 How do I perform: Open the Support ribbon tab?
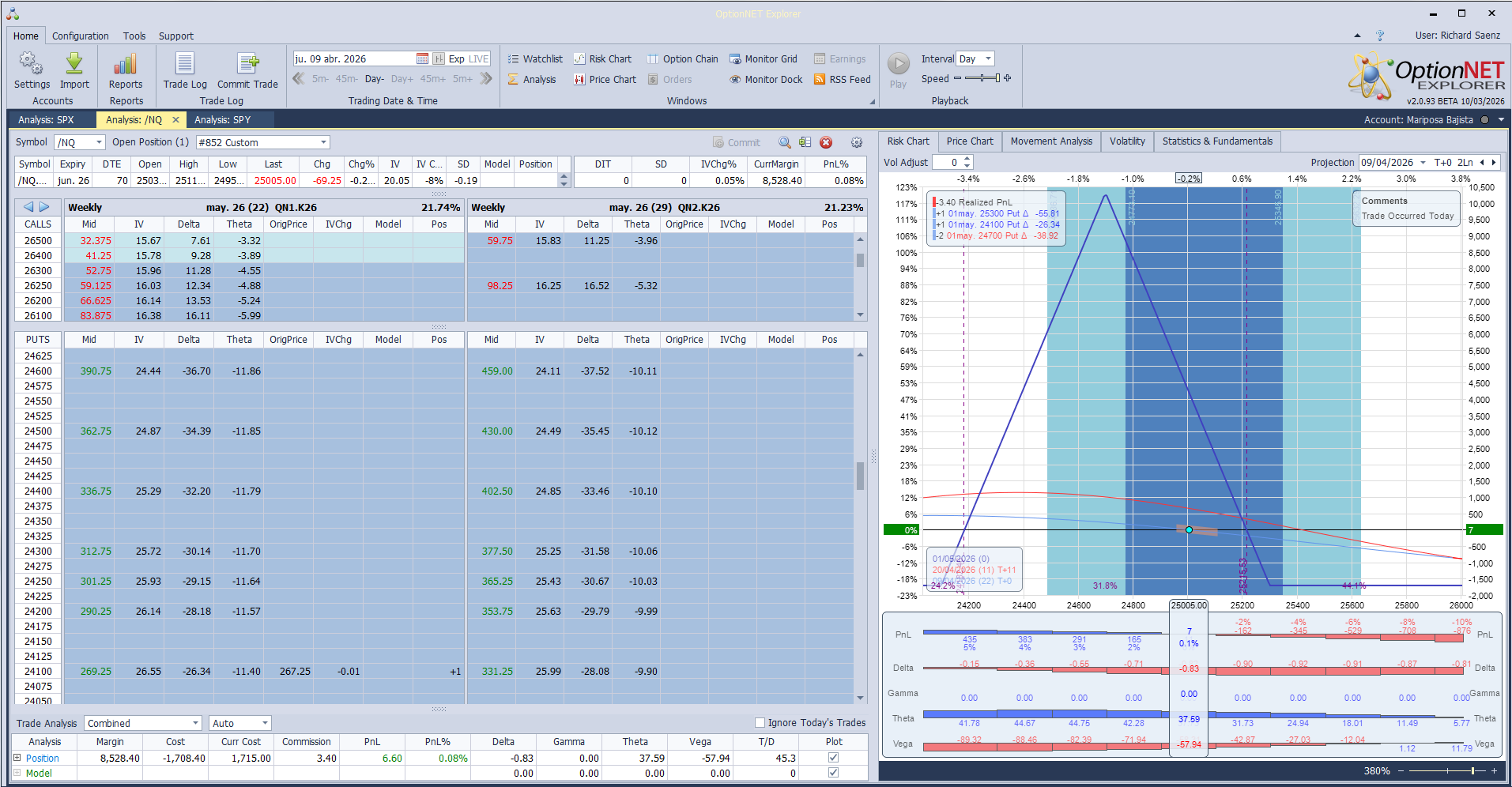point(176,36)
